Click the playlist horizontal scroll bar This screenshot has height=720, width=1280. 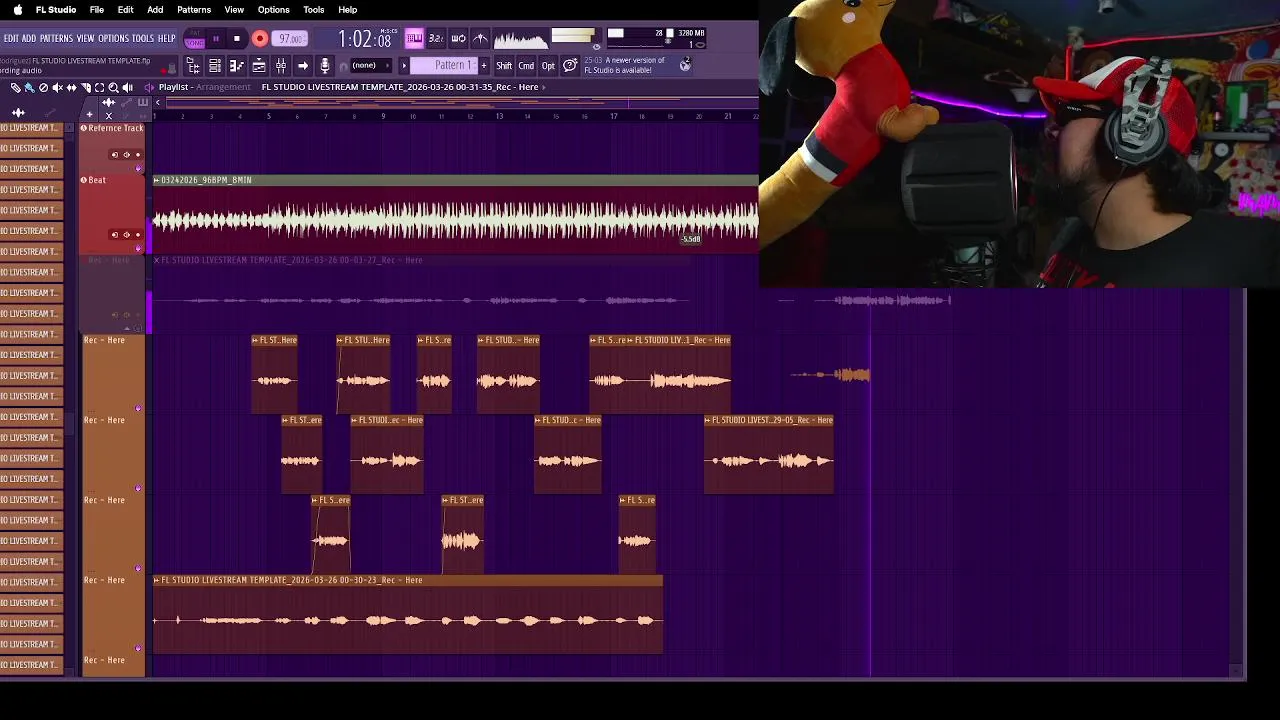point(460,101)
